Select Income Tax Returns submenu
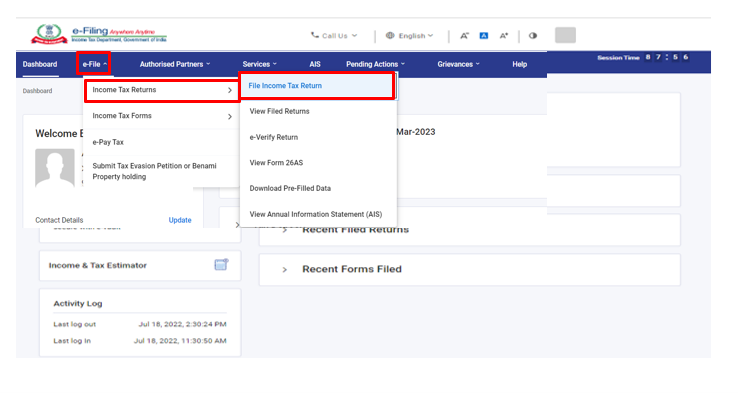The height and width of the screenshot is (393, 738). [x=162, y=90]
